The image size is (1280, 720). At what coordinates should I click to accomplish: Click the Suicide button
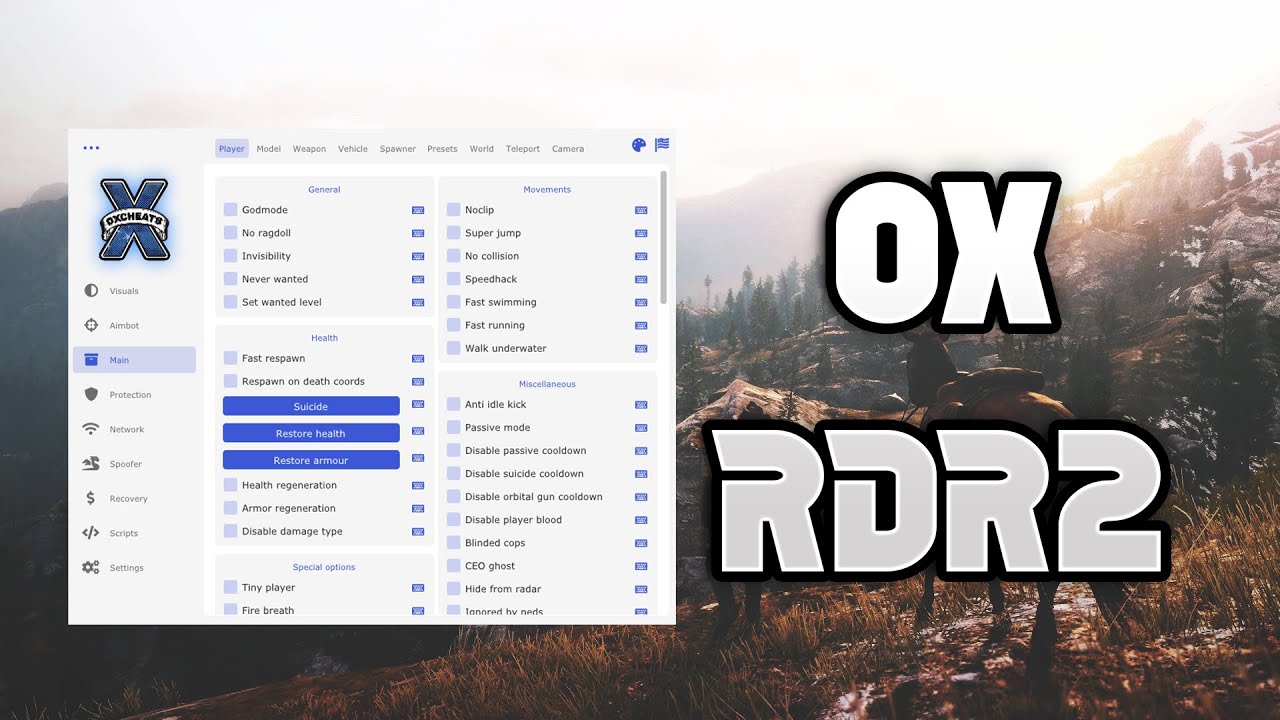coord(311,406)
